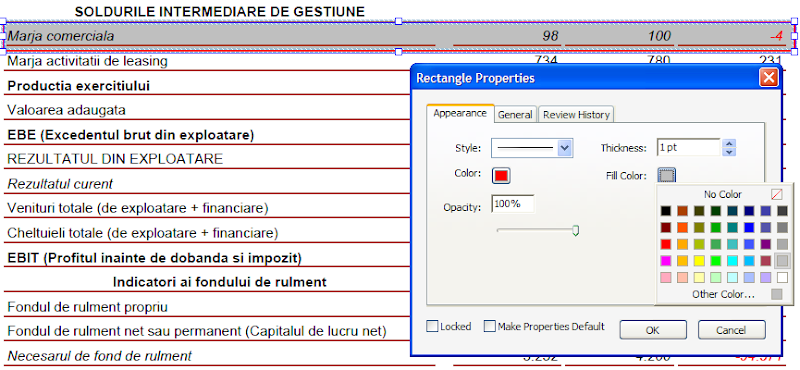Viewport: 800px width, 370px height.
Task: Click the 'Marja comerciala' row label
Action: [61, 36]
